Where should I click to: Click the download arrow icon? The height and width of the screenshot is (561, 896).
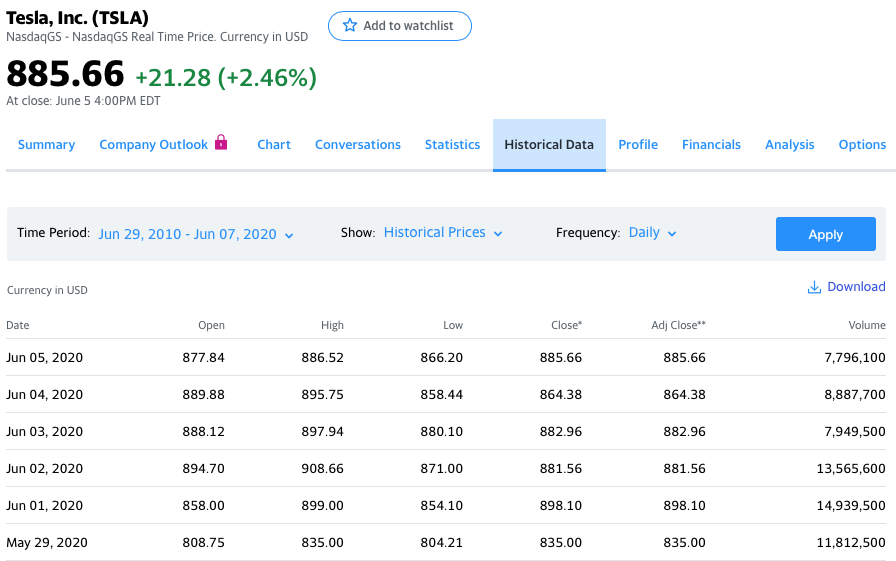(x=814, y=287)
